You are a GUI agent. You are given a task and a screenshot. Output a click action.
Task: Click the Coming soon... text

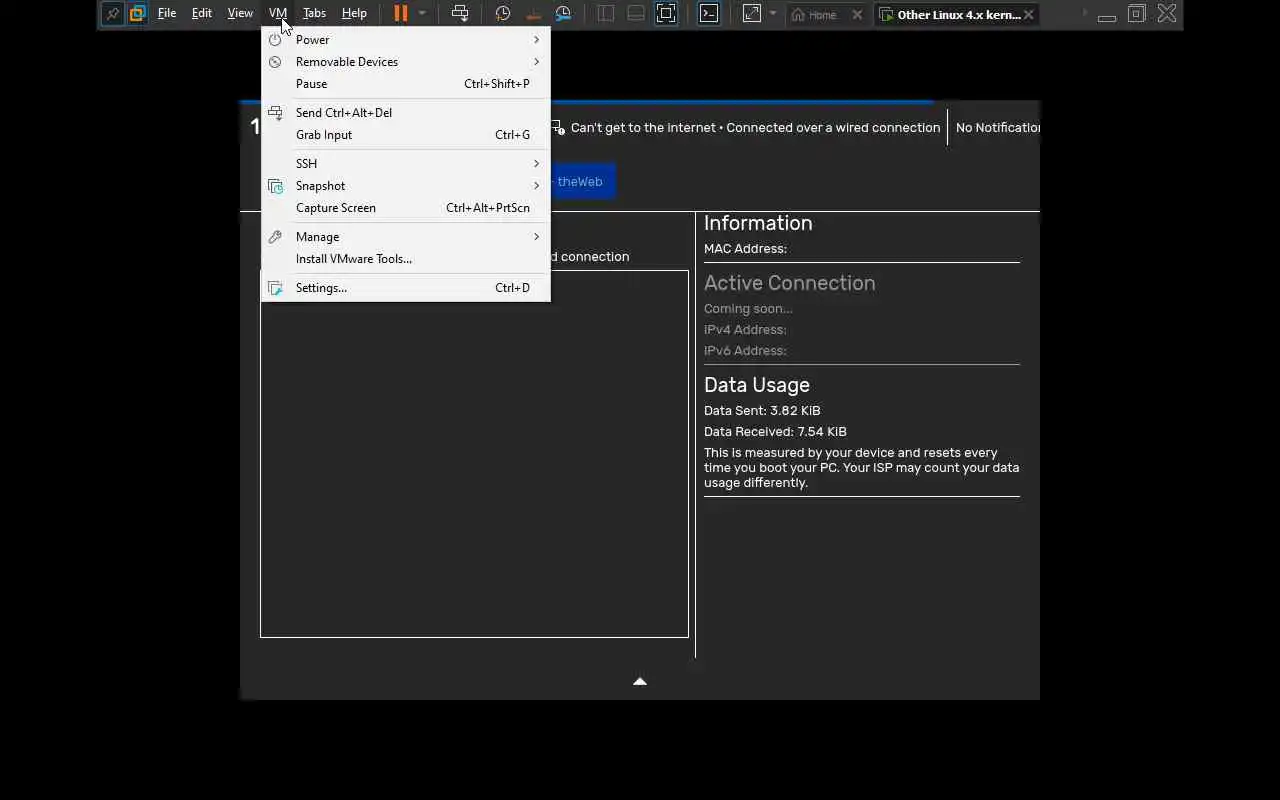tap(748, 309)
